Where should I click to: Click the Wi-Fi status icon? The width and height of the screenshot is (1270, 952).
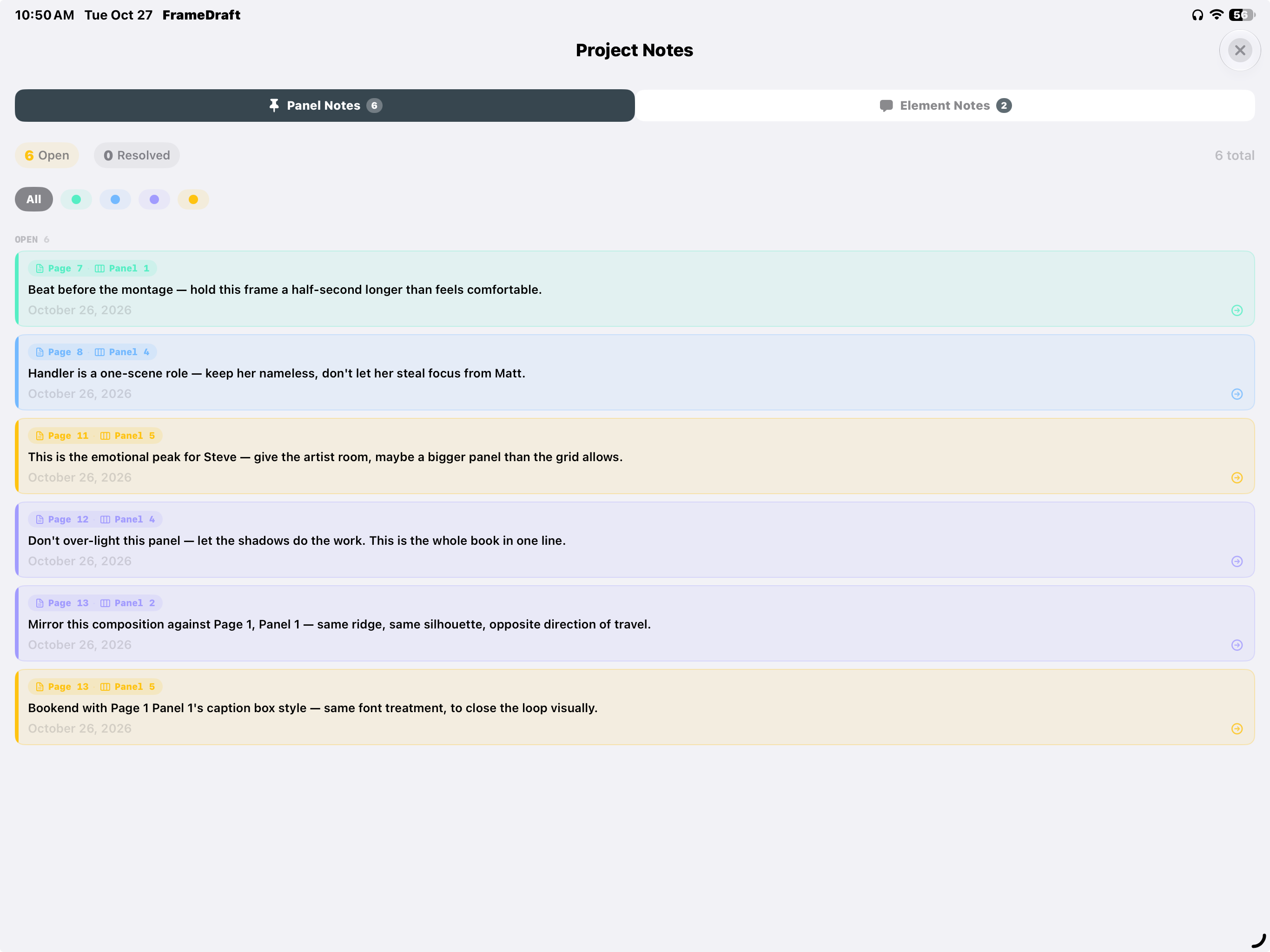pos(1216,15)
